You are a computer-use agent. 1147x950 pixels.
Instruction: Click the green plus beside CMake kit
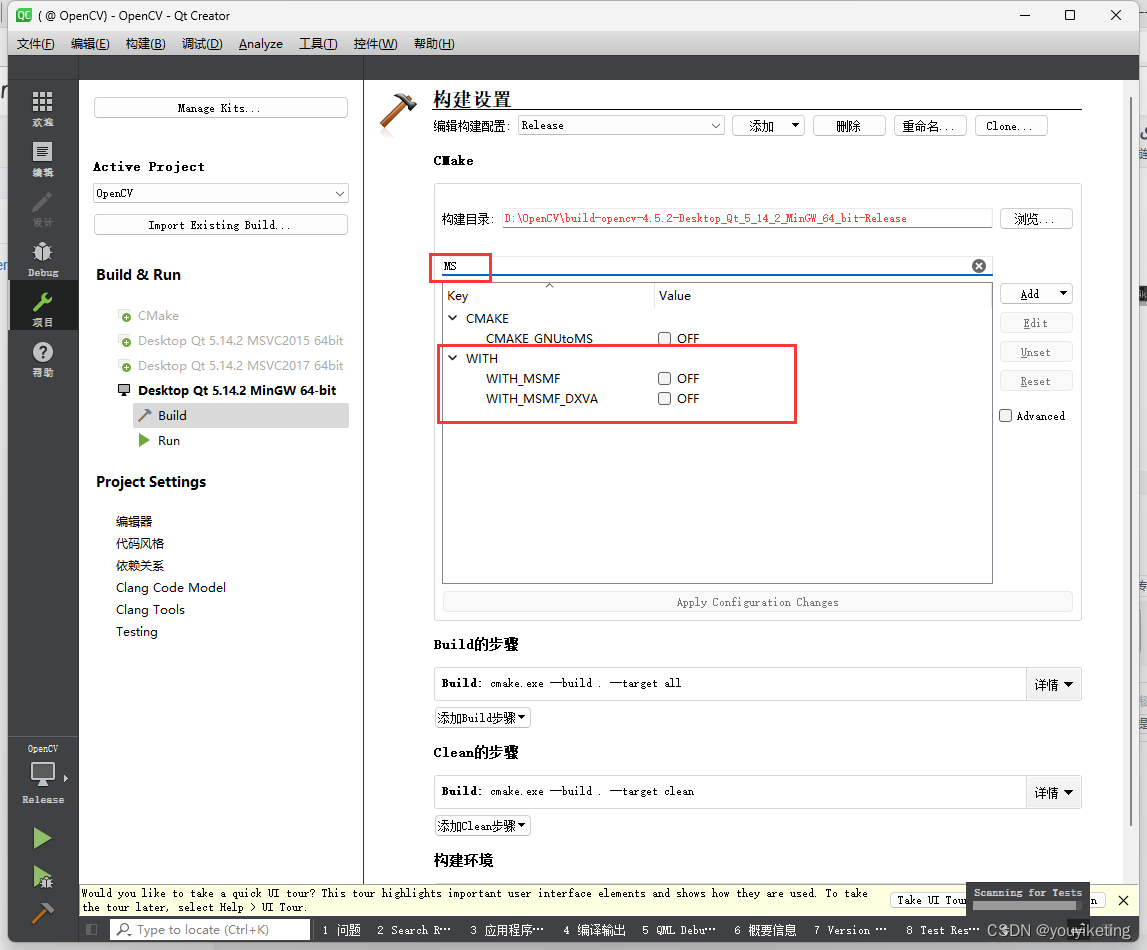coord(126,316)
